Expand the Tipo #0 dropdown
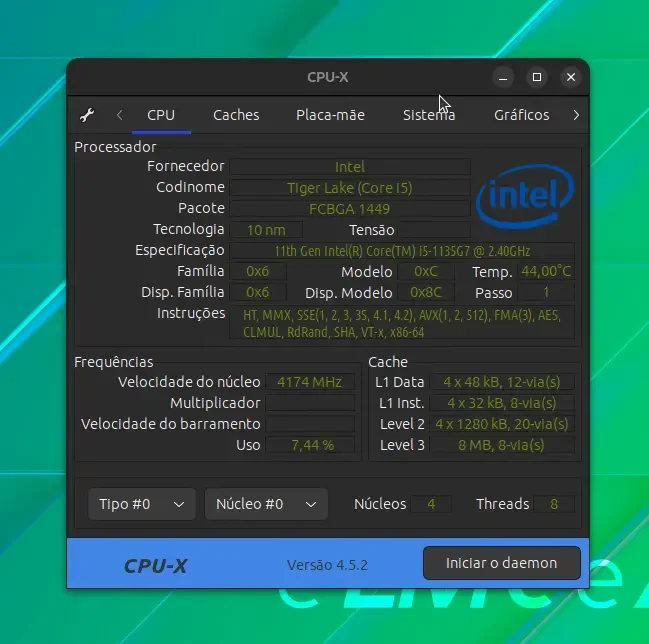Screen dimensions: 649x644 tap(142, 504)
